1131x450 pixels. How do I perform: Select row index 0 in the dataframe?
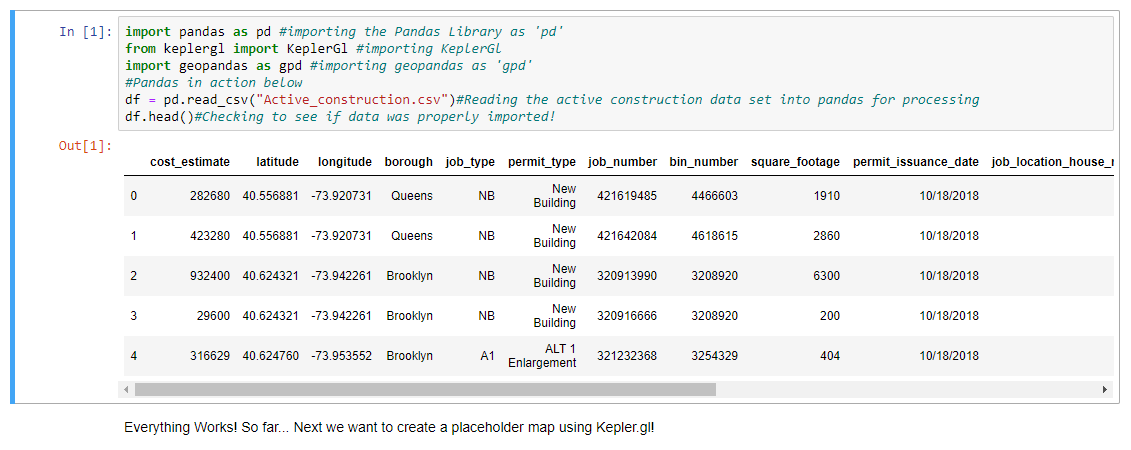(133, 196)
